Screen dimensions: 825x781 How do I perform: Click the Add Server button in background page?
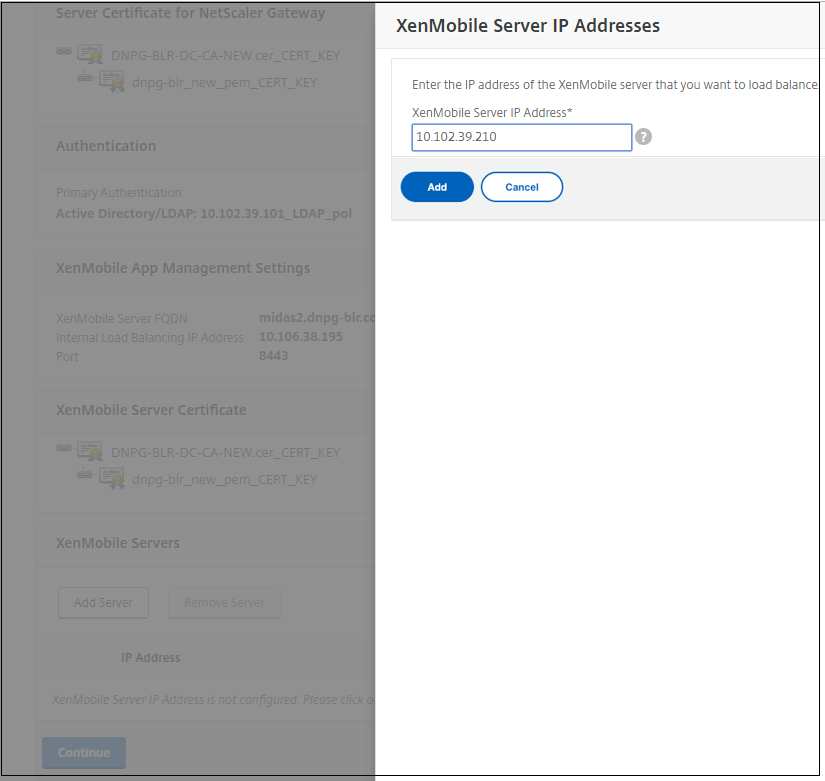coord(103,603)
